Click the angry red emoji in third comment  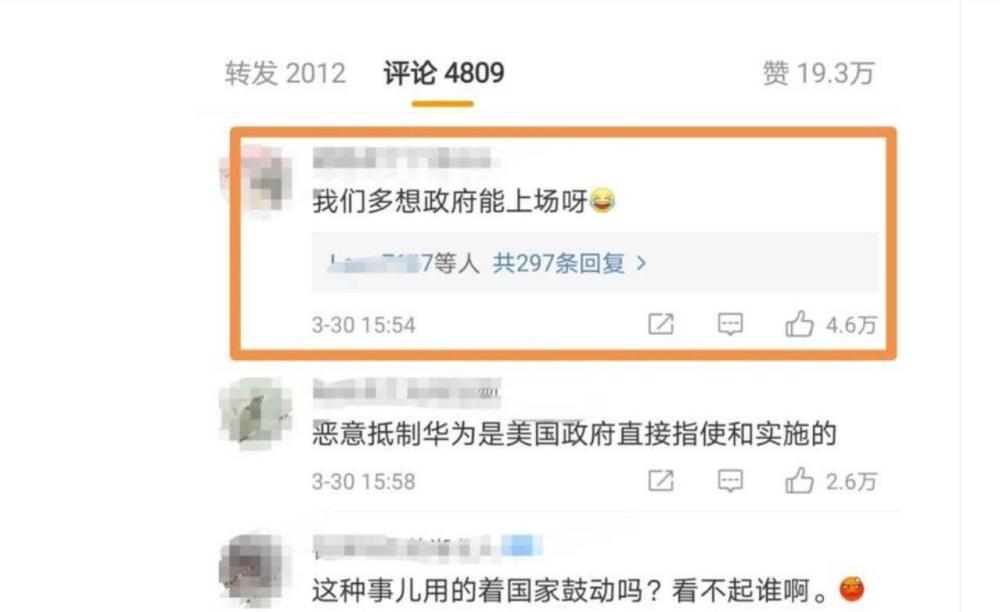pos(852,589)
